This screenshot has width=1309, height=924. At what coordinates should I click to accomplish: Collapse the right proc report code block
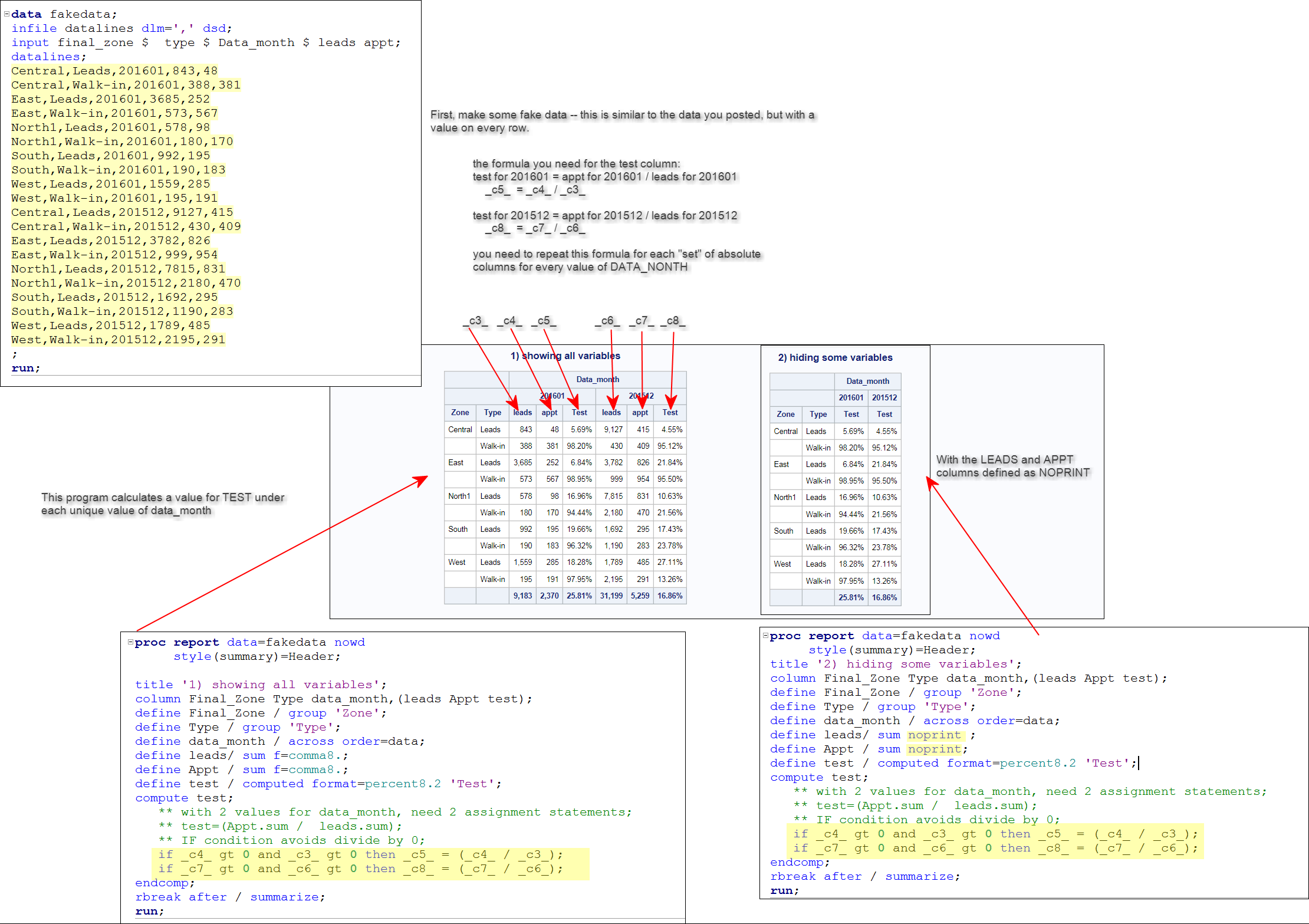tap(765, 636)
